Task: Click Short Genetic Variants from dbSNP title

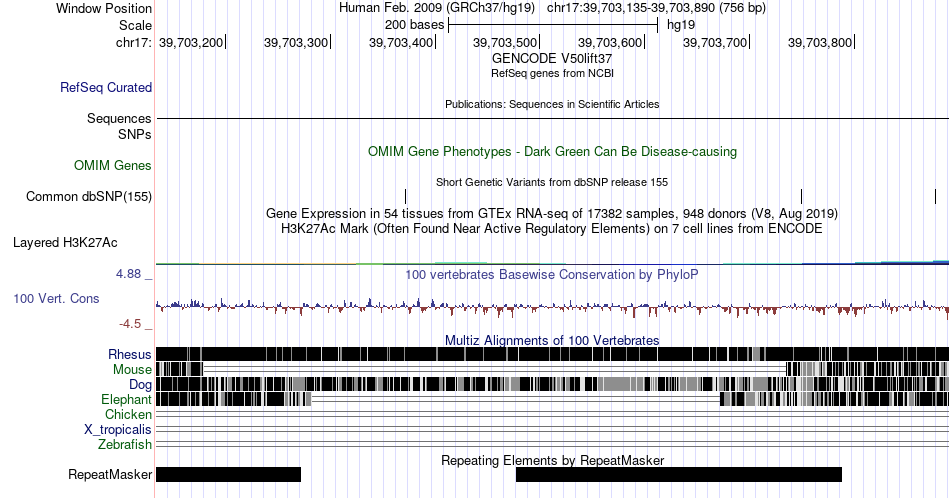Action: 552,182
